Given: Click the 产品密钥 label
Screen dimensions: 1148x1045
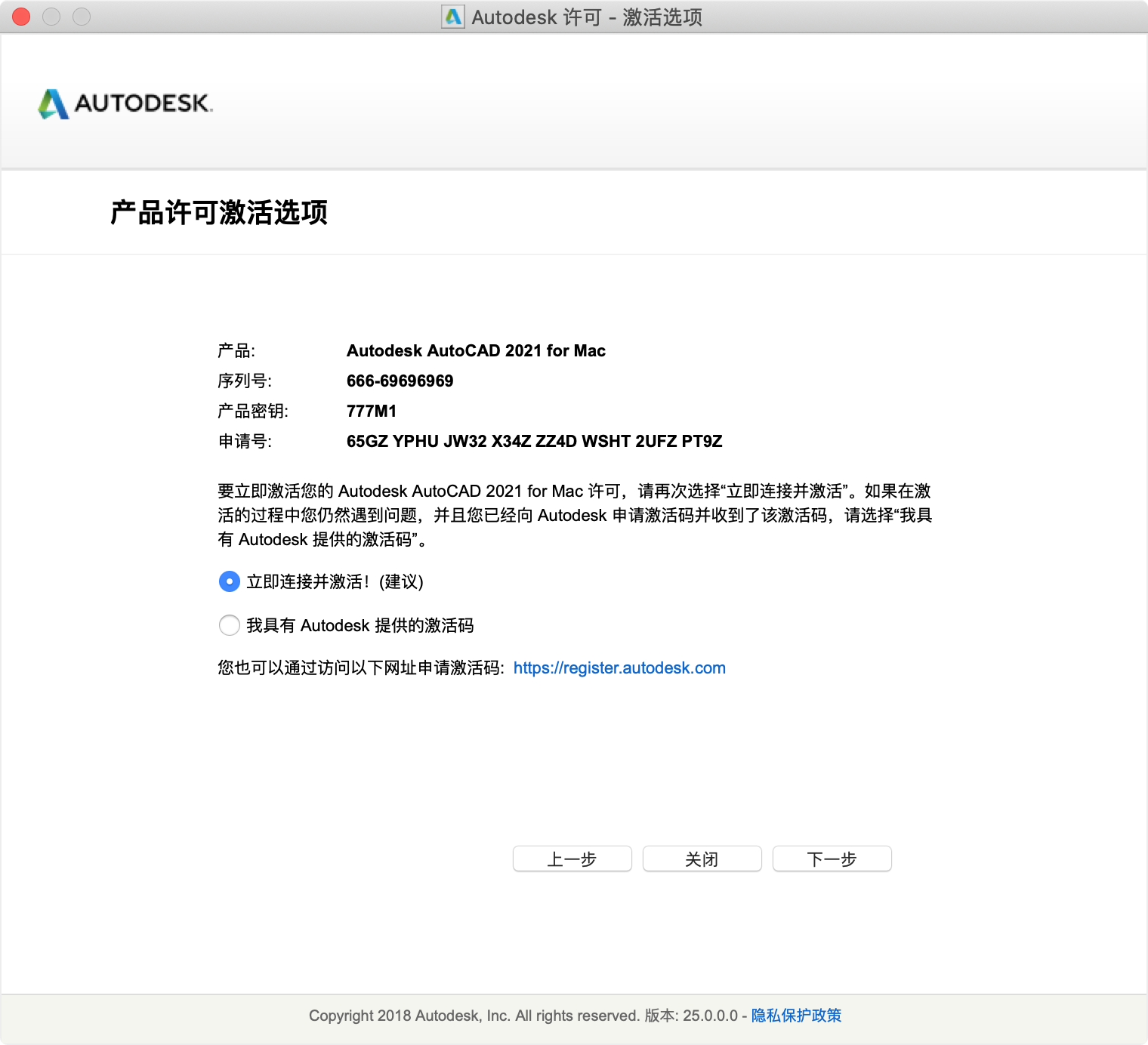Looking at the screenshot, I should [253, 412].
